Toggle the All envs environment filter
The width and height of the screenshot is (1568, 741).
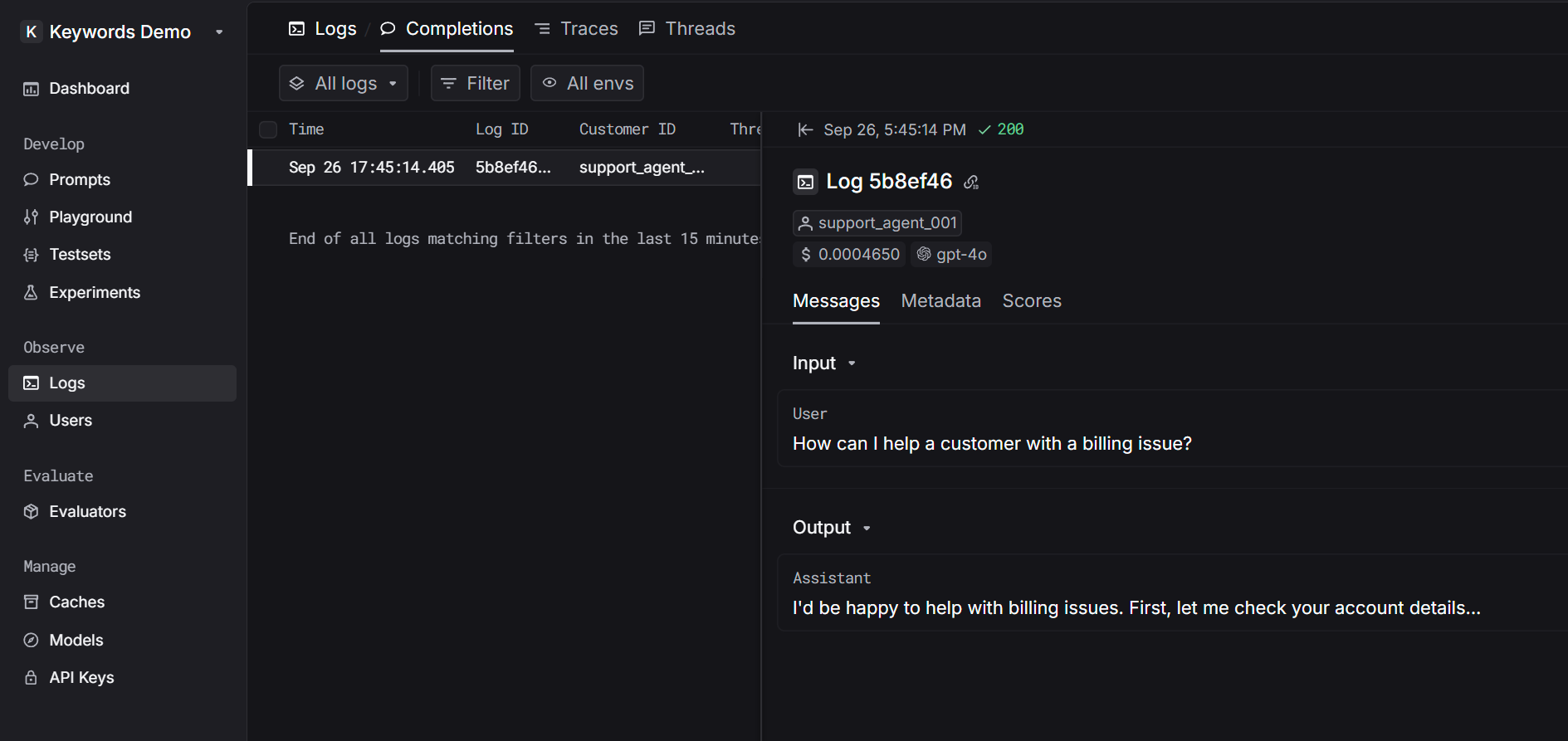[587, 84]
